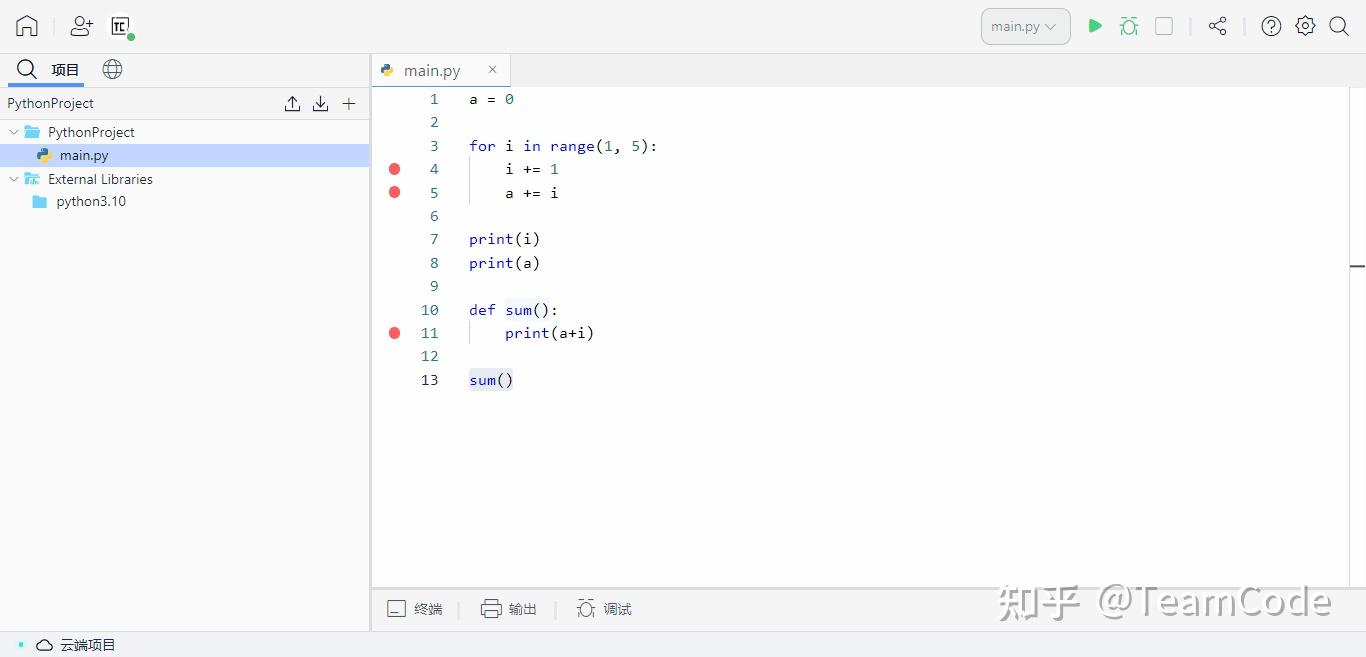Open the output panel printer icon

491,609
